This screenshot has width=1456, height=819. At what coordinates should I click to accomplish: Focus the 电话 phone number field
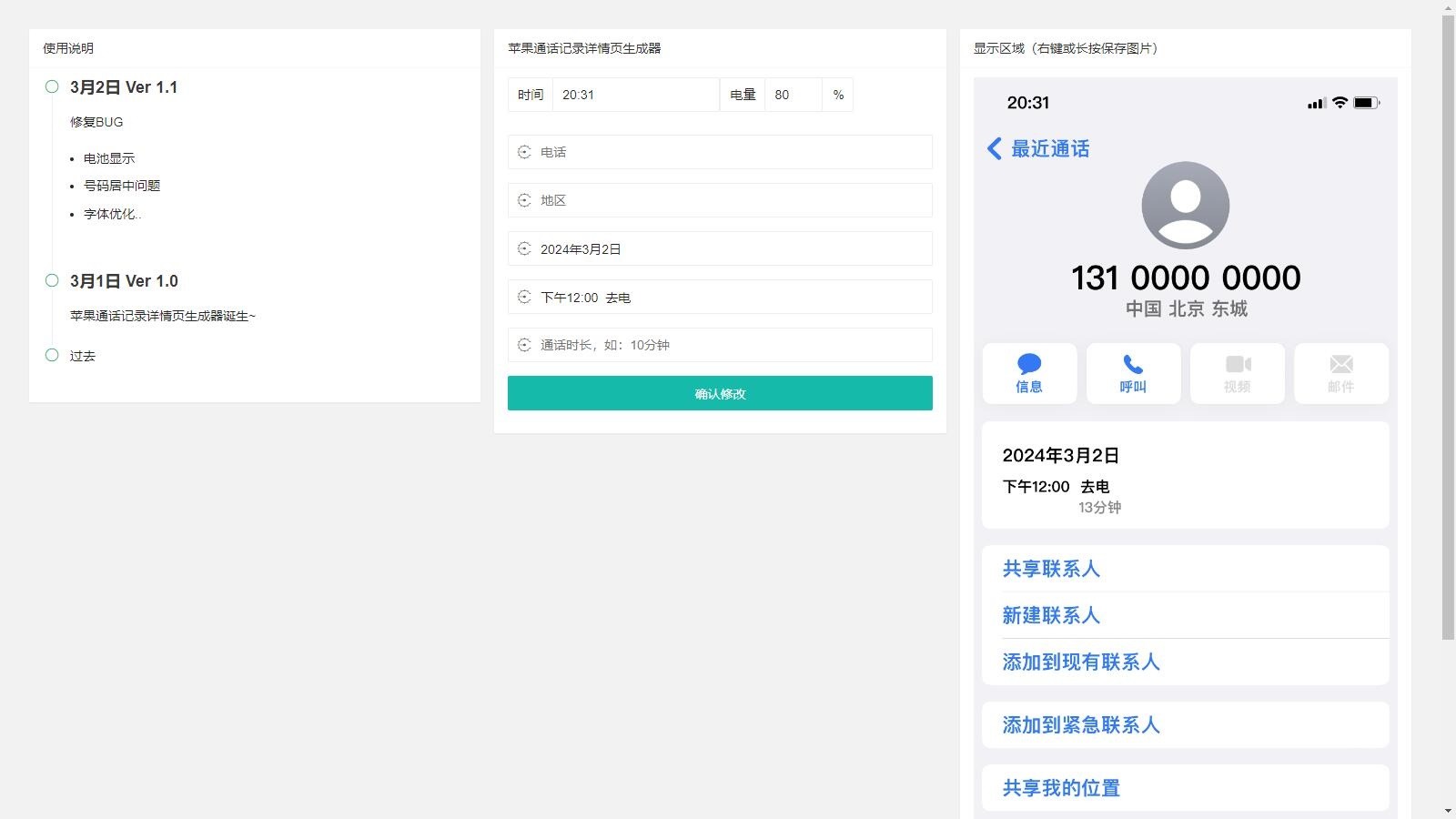pyautogui.click(x=720, y=152)
